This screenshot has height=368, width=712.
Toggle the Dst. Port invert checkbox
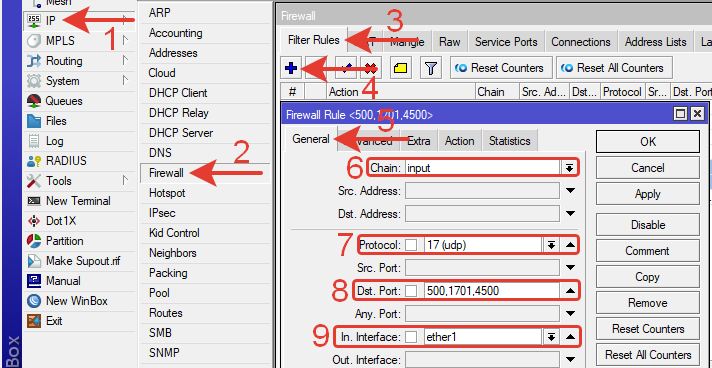[x=411, y=291]
